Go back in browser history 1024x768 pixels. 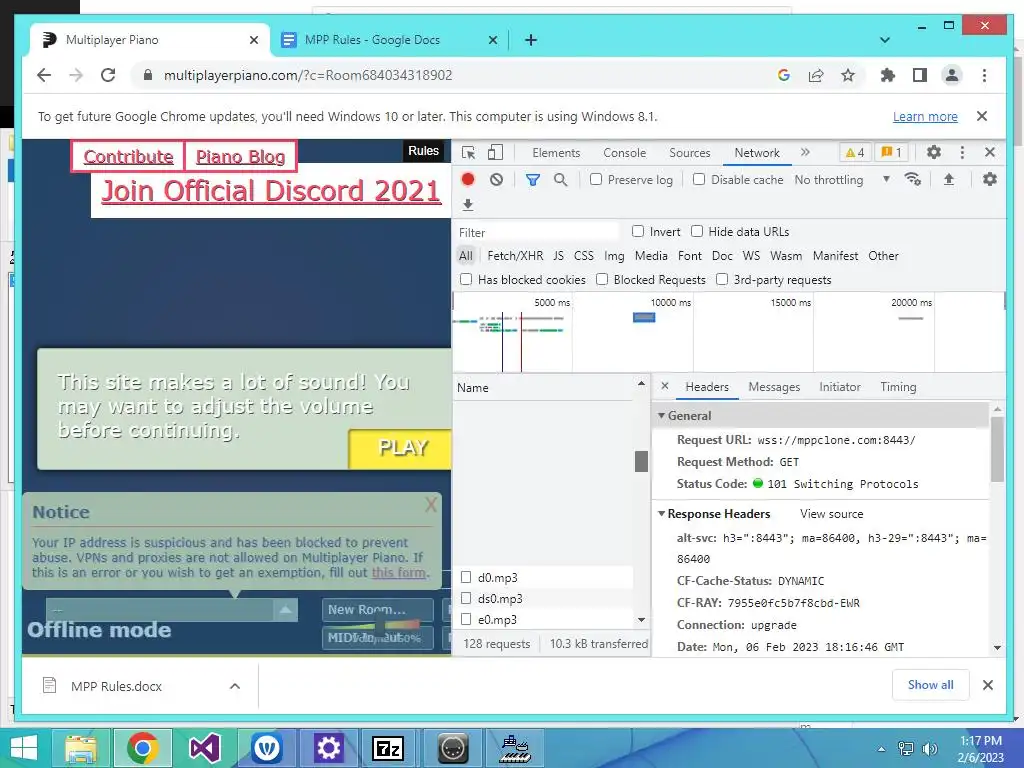tap(44, 75)
